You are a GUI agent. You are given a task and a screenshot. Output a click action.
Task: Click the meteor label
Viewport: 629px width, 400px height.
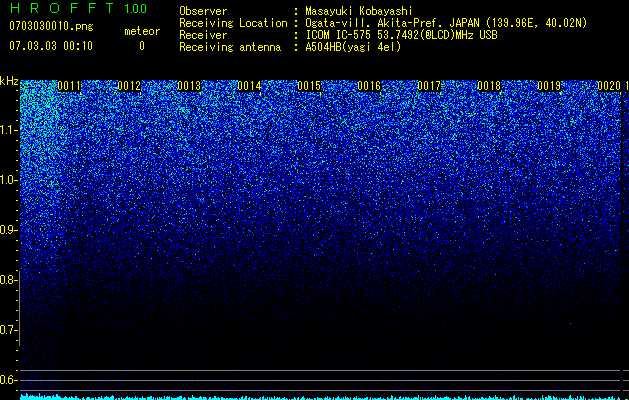click(x=142, y=31)
